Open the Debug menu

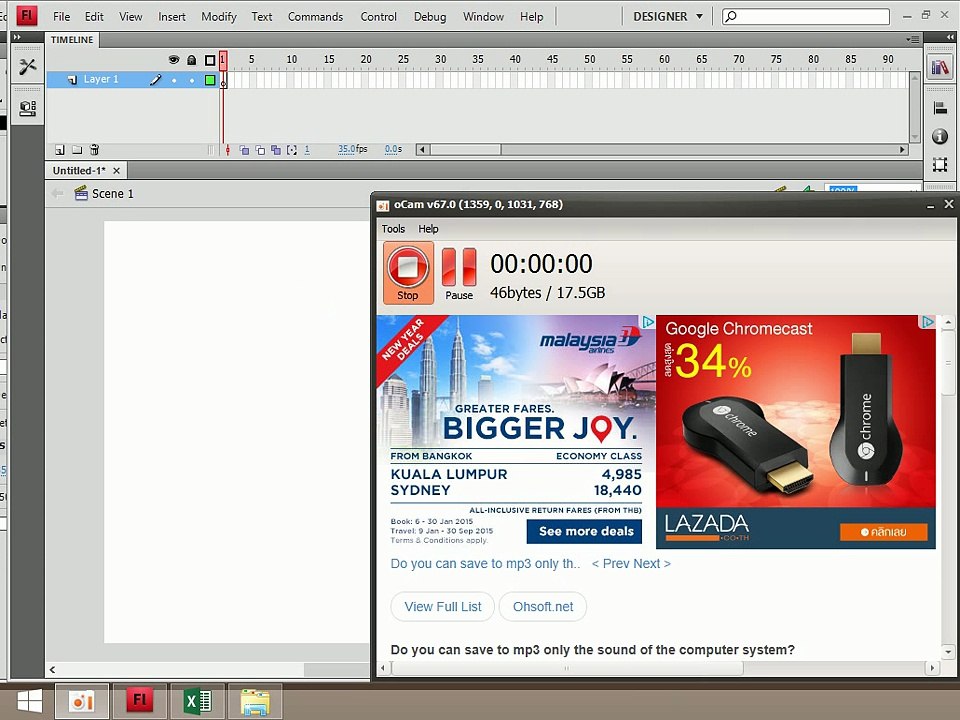[x=430, y=17]
